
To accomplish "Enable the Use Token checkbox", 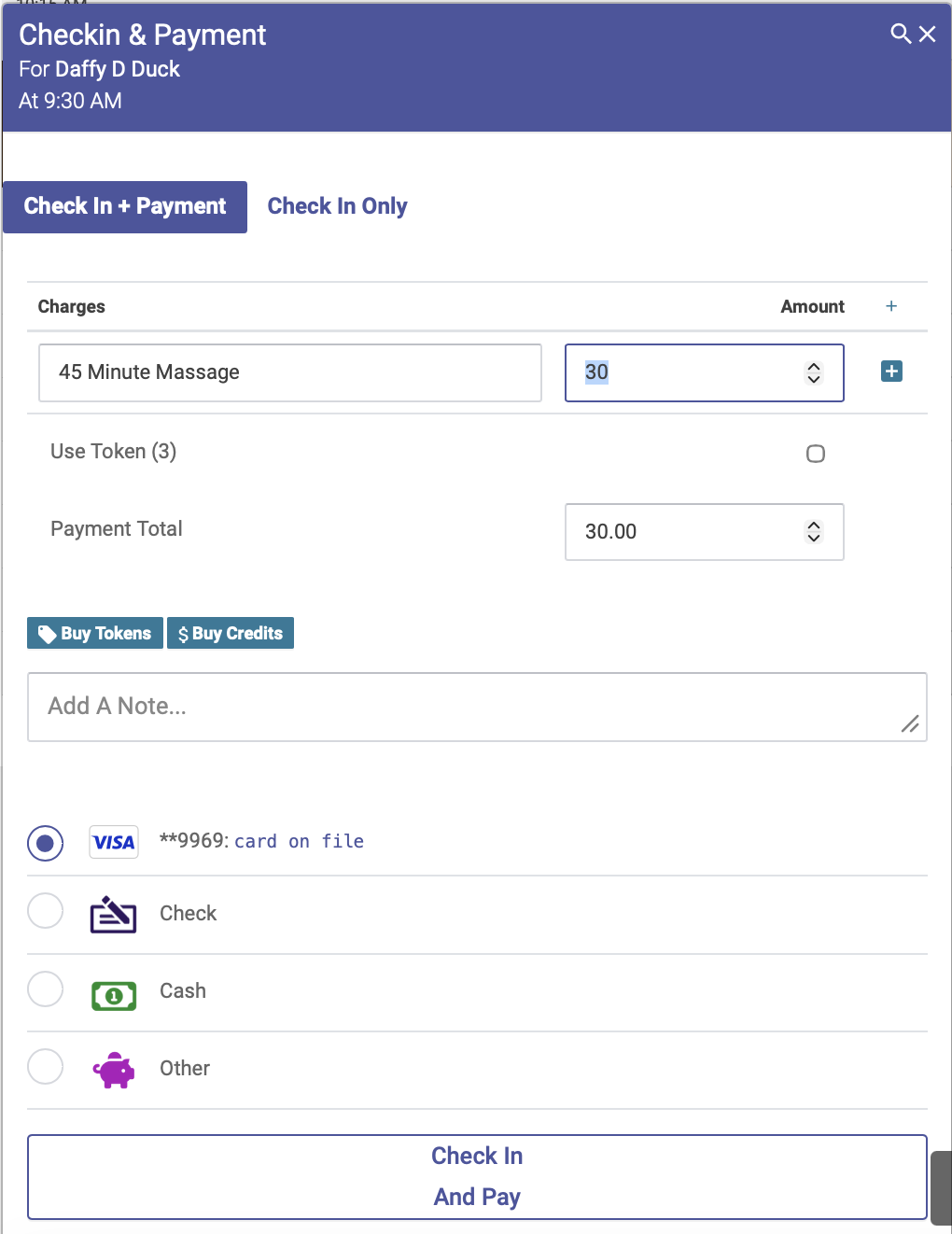I will pos(816,454).
